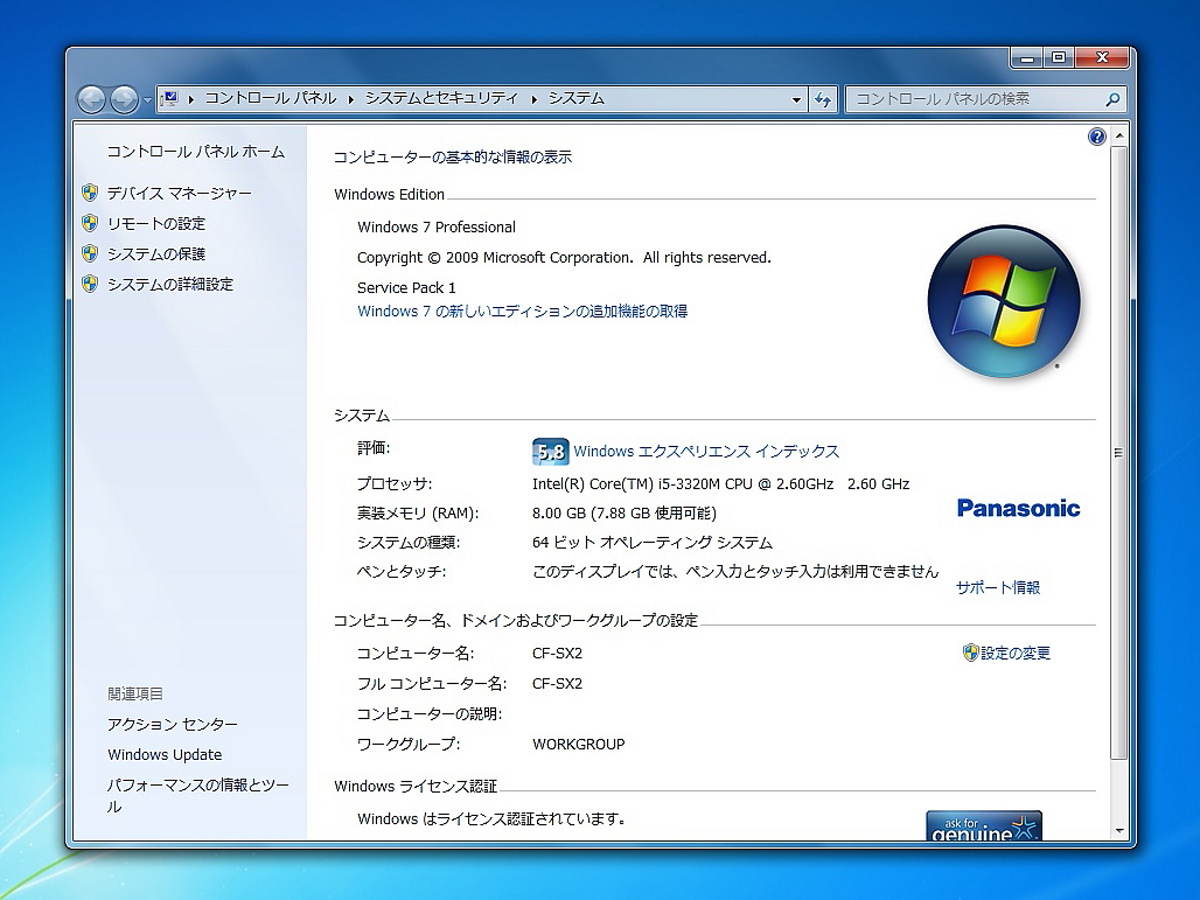Open デバイス マネージャー link
Screen dimensions: 1200x900
pos(179,193)
